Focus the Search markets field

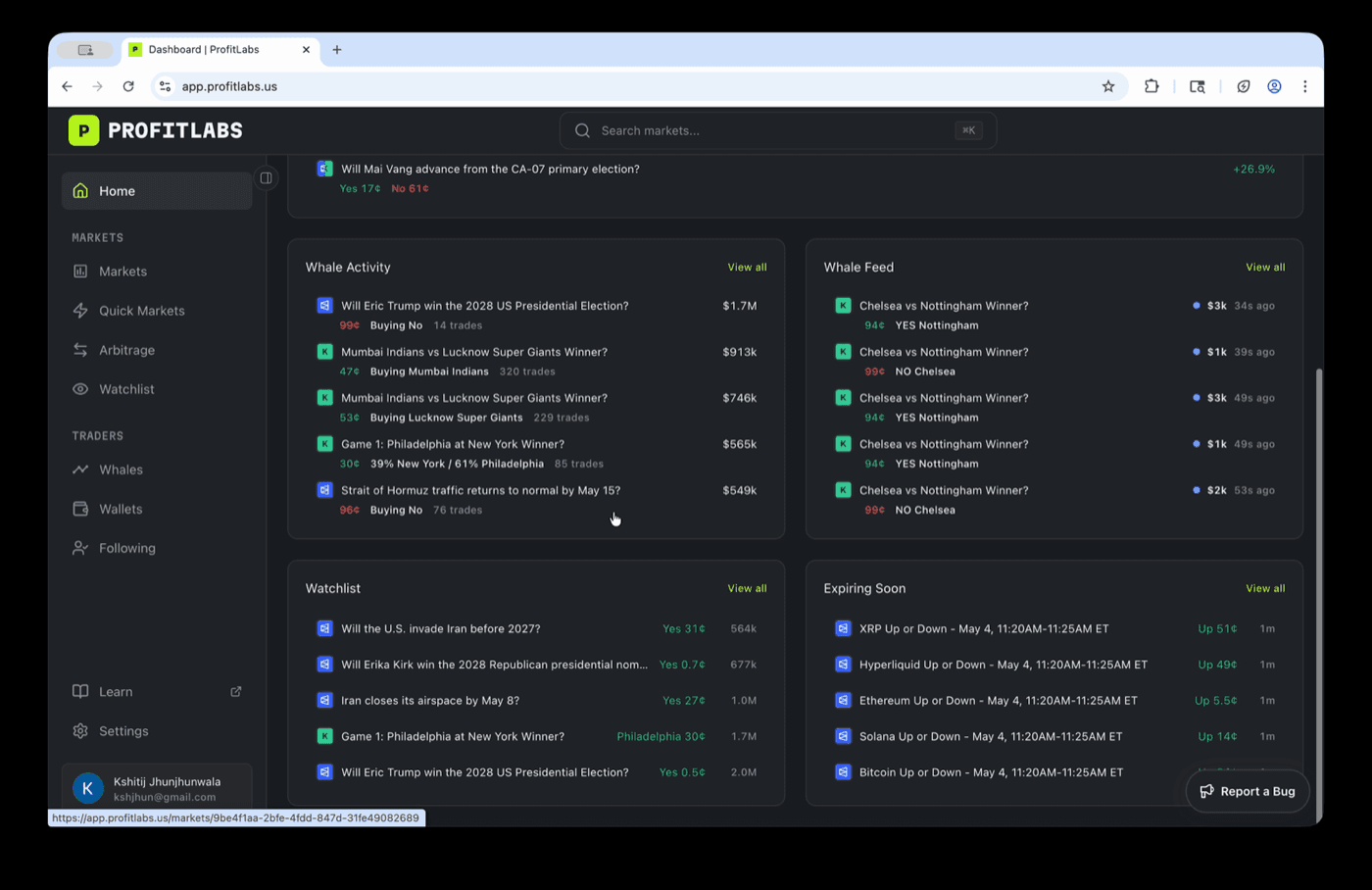tap(778, 130)
